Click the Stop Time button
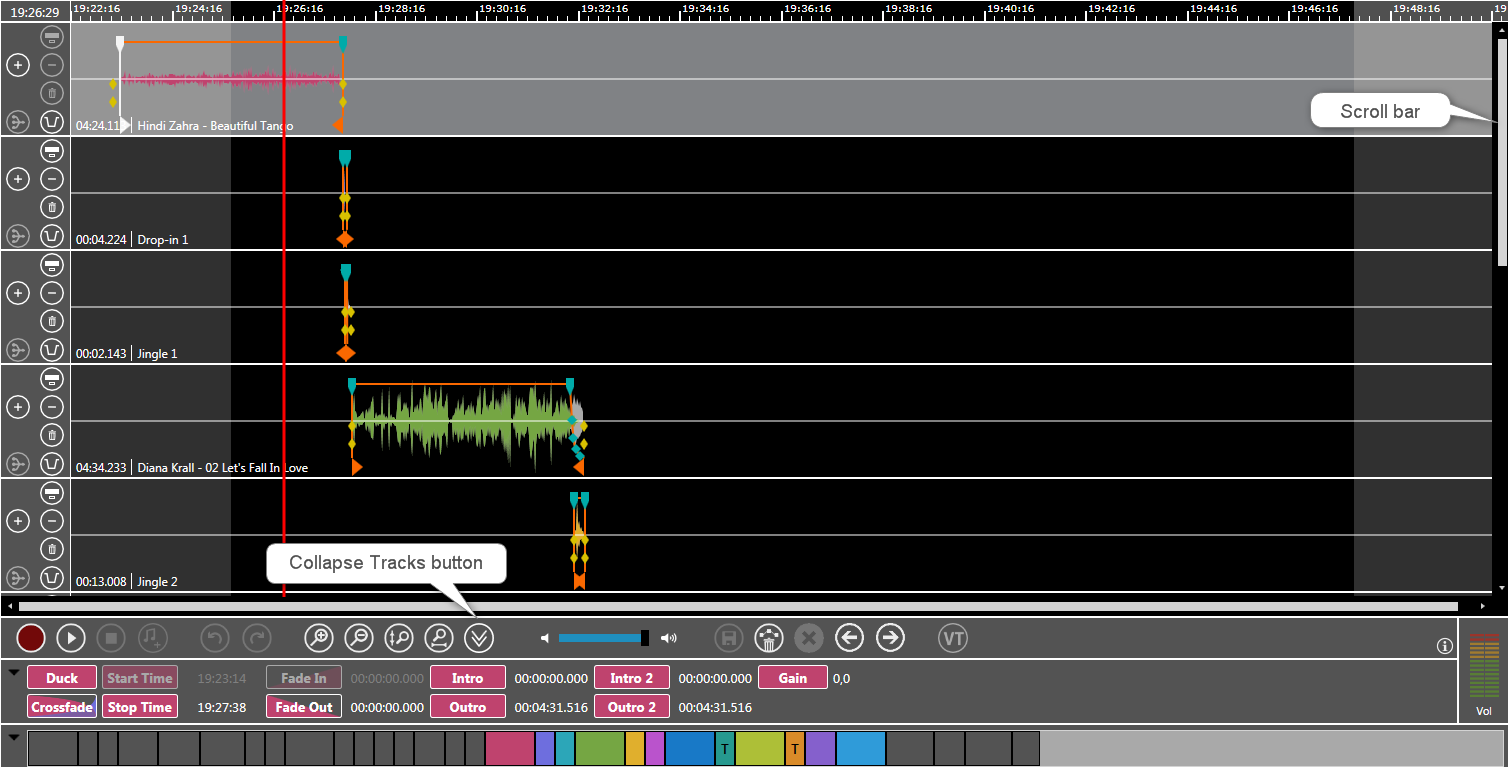 point(139,707)
